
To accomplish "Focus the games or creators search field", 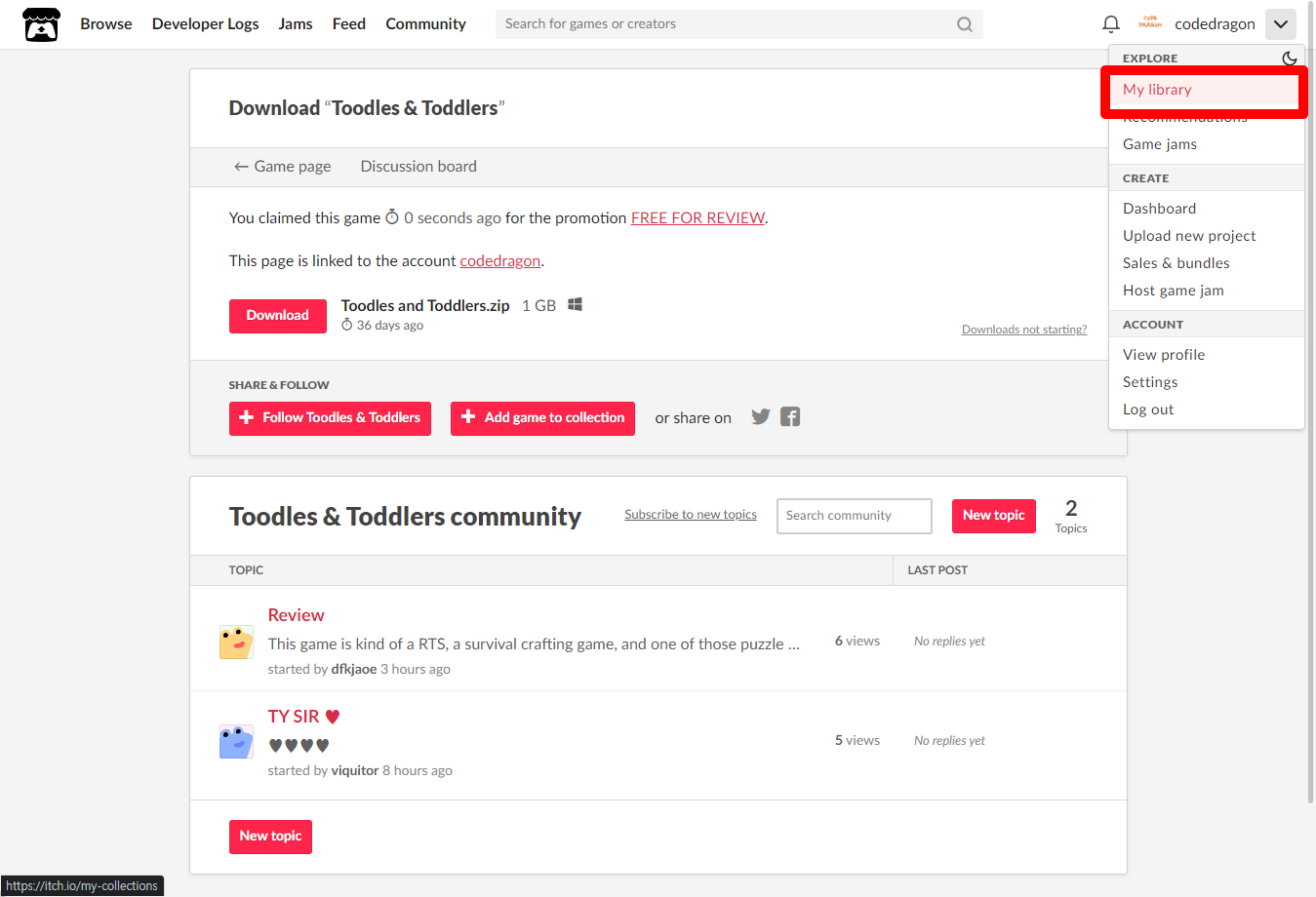I will click(x=727, y=24).
